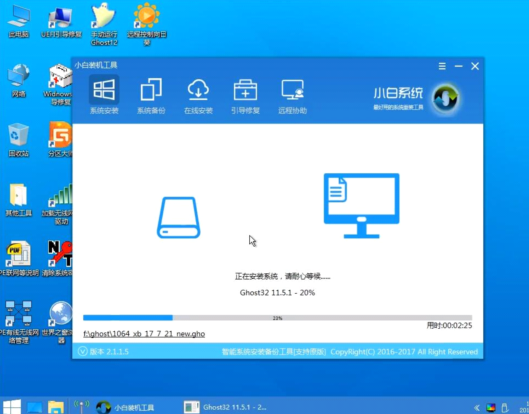The image size is (529, 414).
Task: Open the 远程协助 tab
Action: point(293,96)
